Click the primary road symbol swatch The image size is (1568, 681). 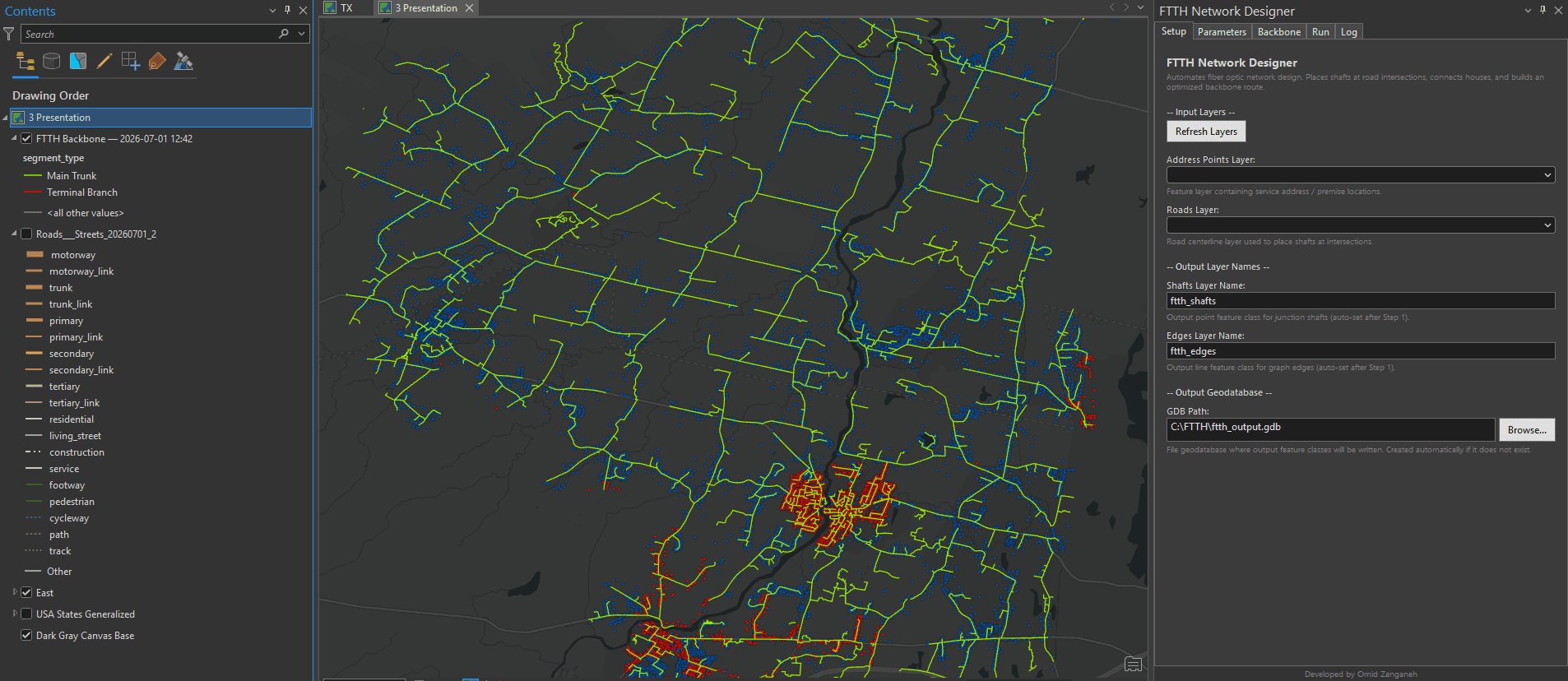[34, 321]
